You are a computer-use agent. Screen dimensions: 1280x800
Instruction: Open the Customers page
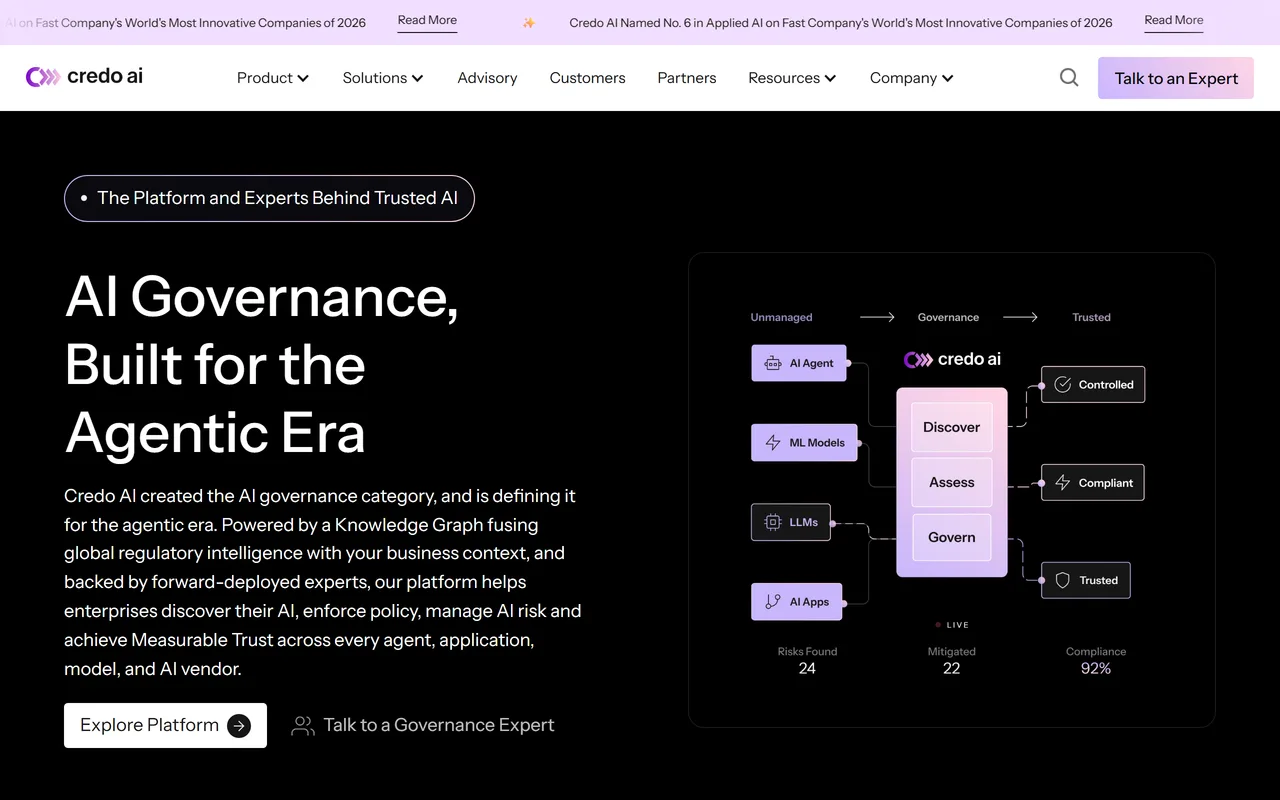(x=587, y=78)
